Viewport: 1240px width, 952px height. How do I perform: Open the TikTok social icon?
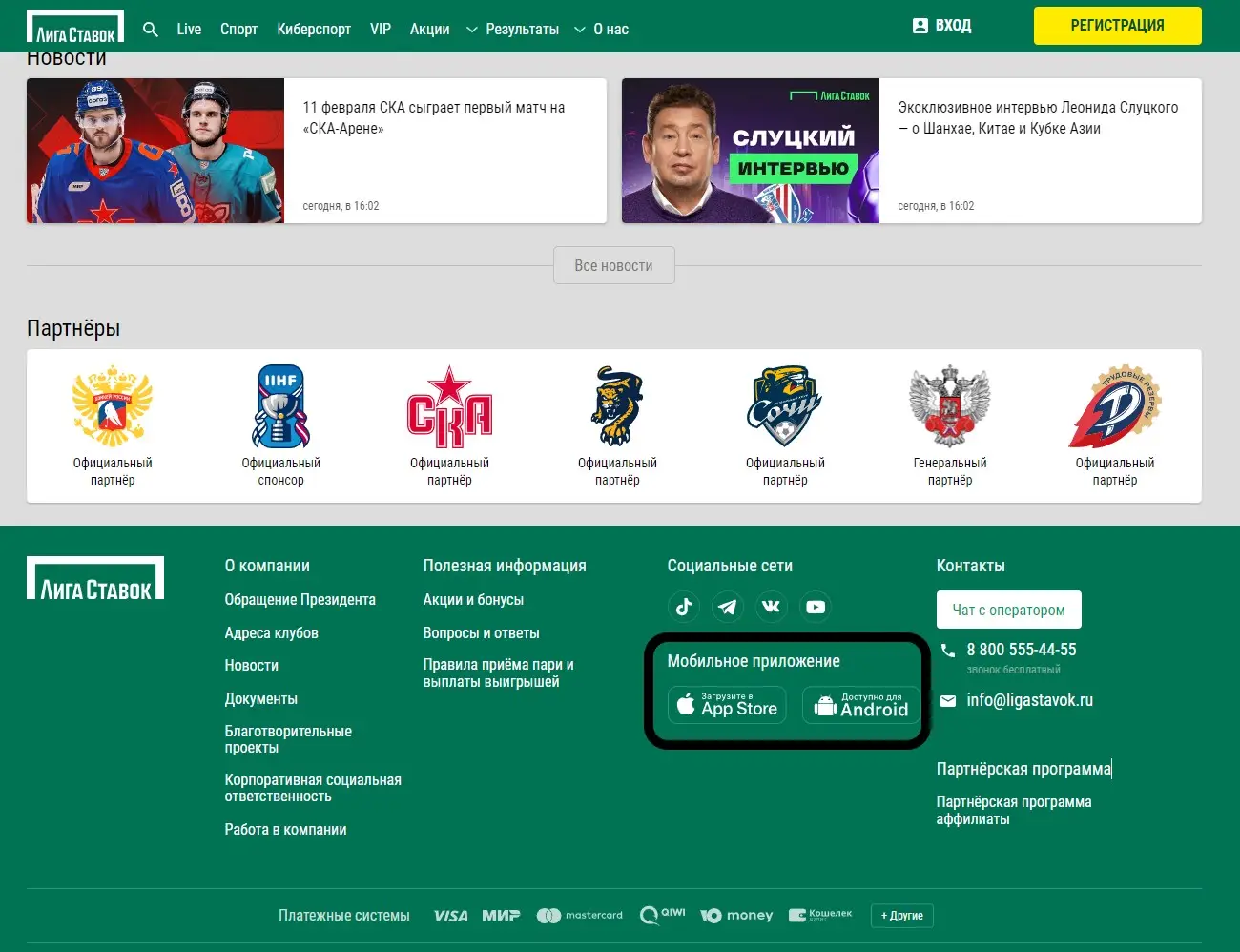tap(684, 607)
